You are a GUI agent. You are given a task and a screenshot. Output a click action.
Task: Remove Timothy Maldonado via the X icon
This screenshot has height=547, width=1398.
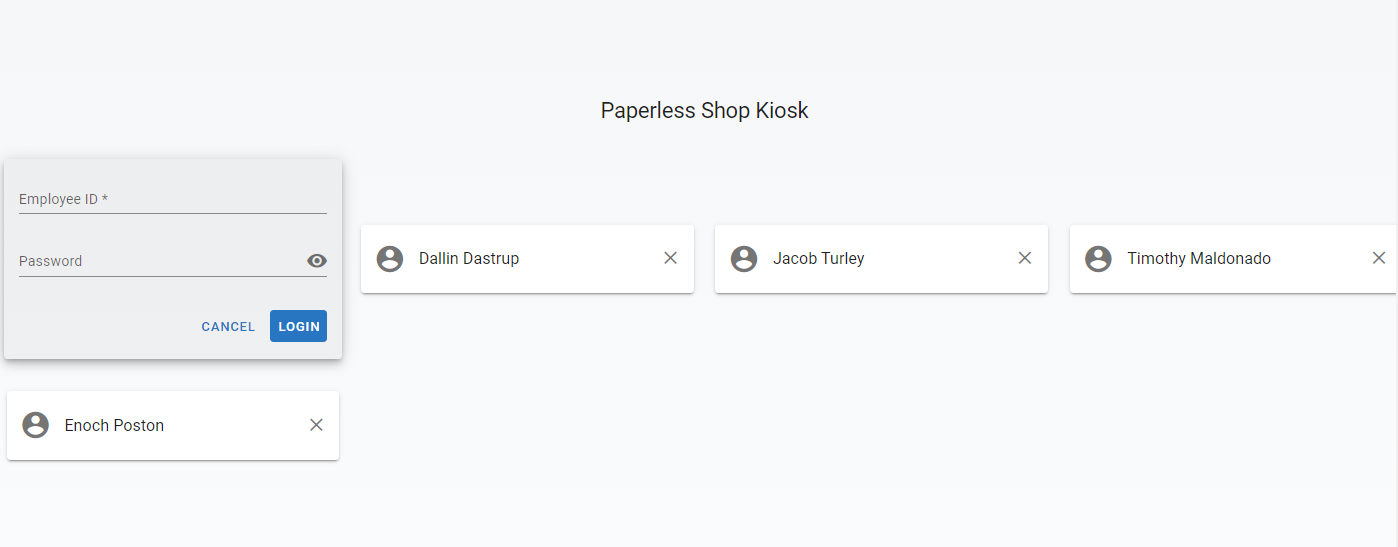(x=1379, y=258)
